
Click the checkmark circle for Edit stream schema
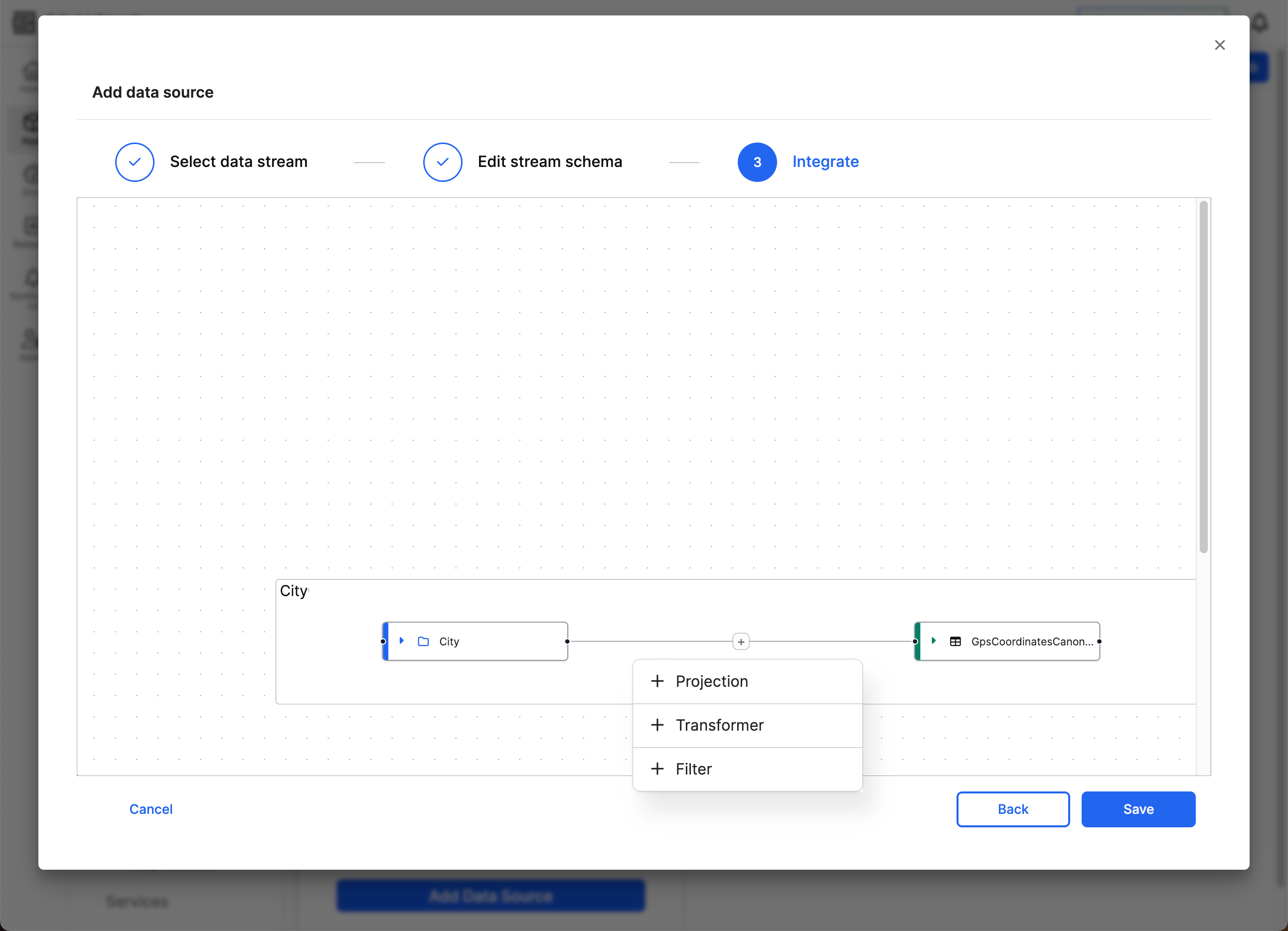(443, 162)
